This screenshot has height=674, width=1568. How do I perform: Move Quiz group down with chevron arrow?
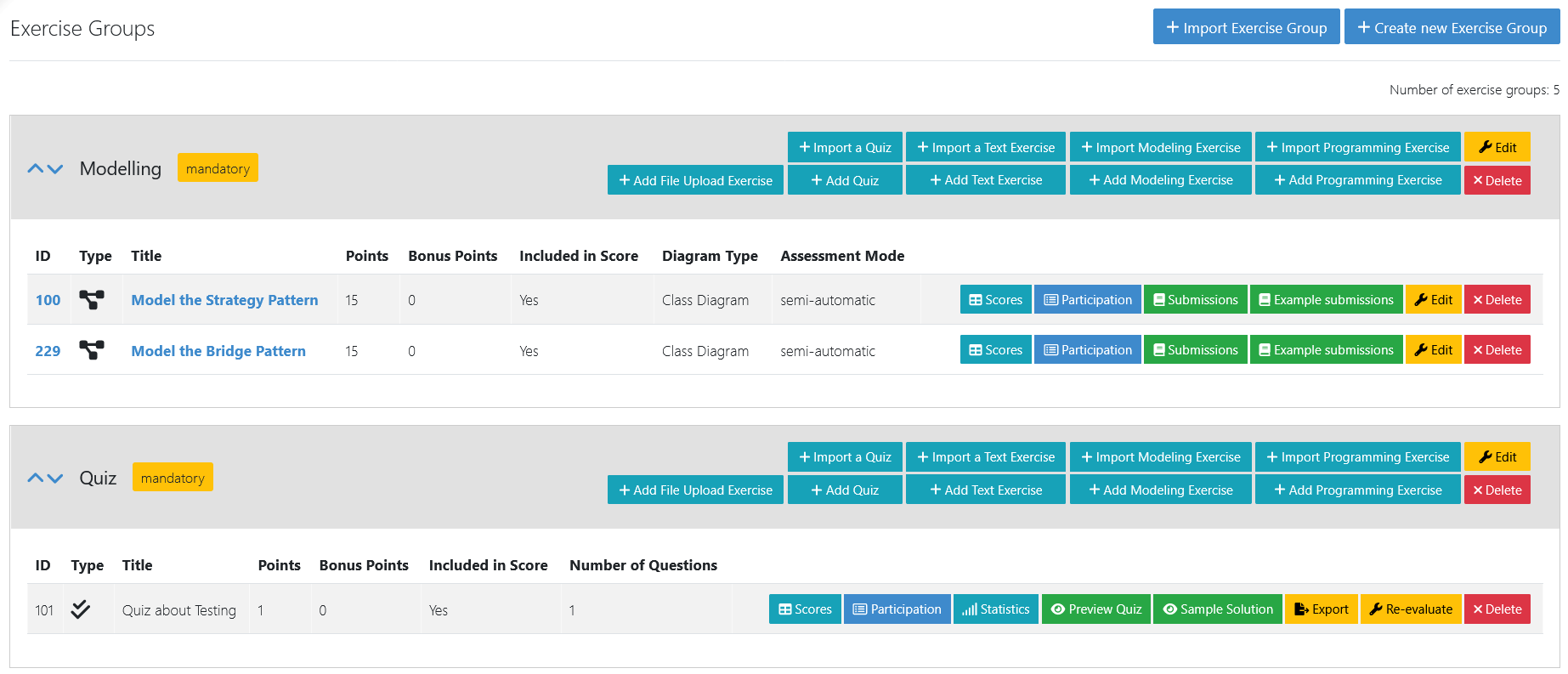coord(55,479)
